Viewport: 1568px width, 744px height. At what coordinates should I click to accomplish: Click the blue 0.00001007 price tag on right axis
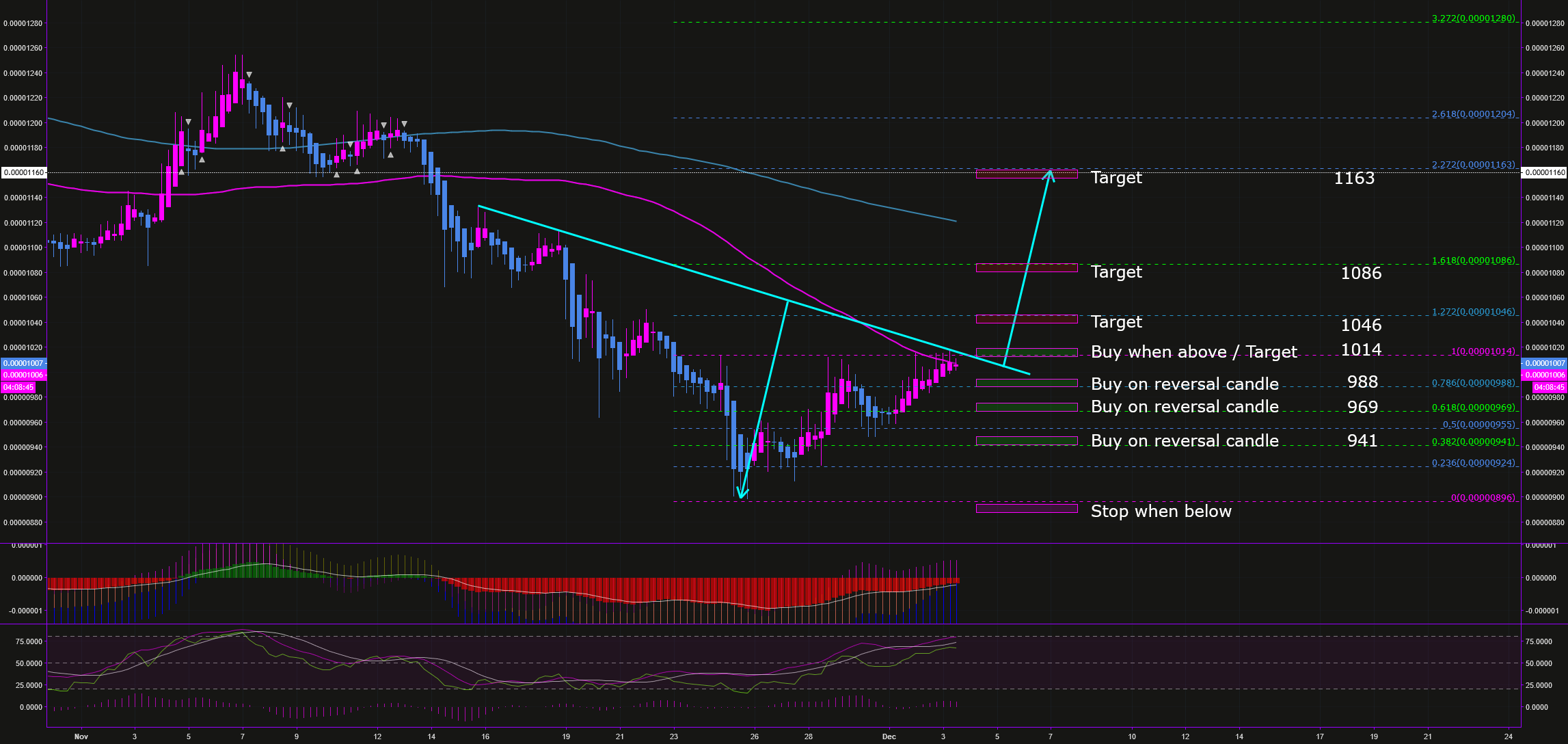point(1544,363)
